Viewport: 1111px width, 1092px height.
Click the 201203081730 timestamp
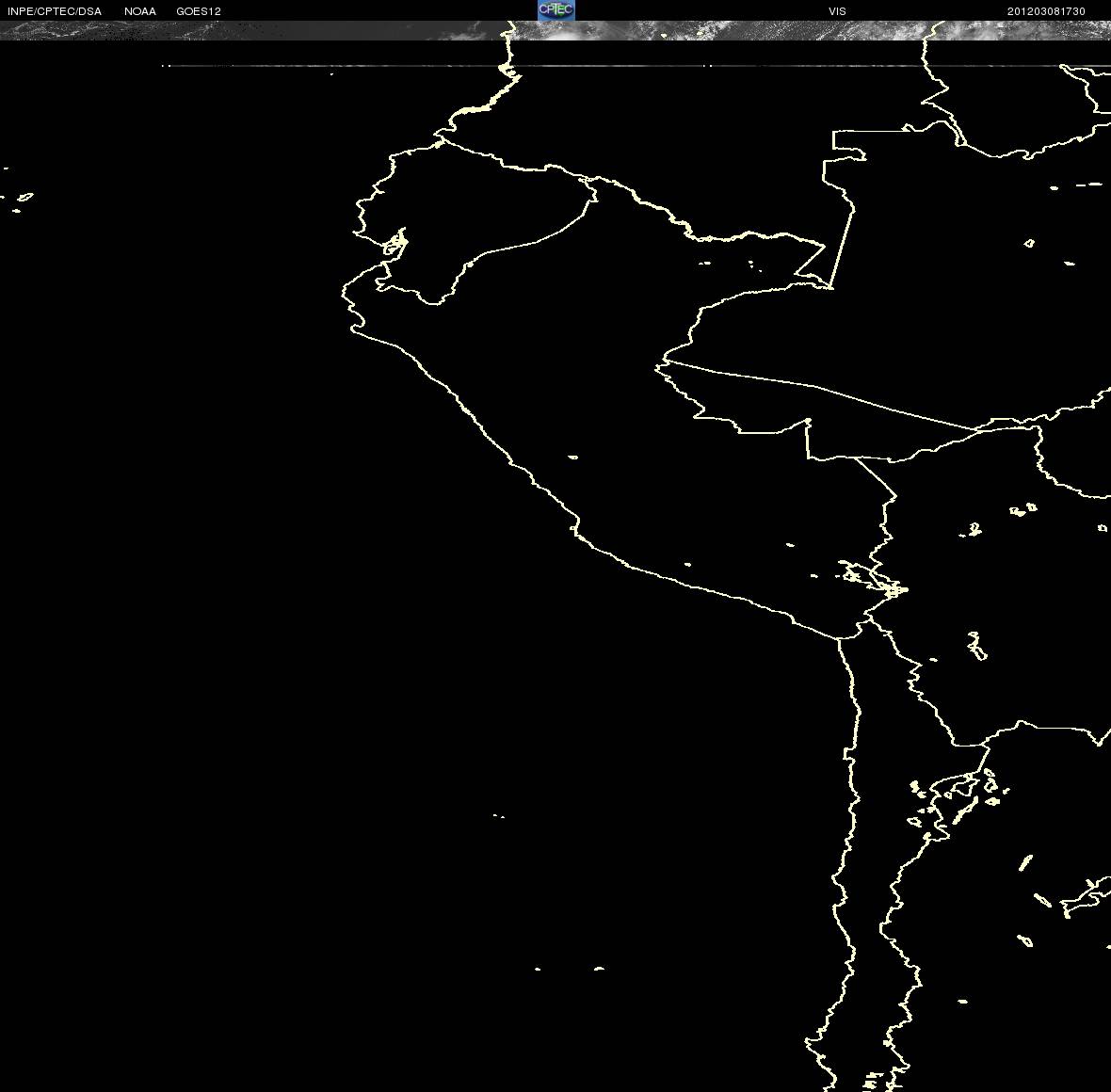click(x=1046, y=11)
